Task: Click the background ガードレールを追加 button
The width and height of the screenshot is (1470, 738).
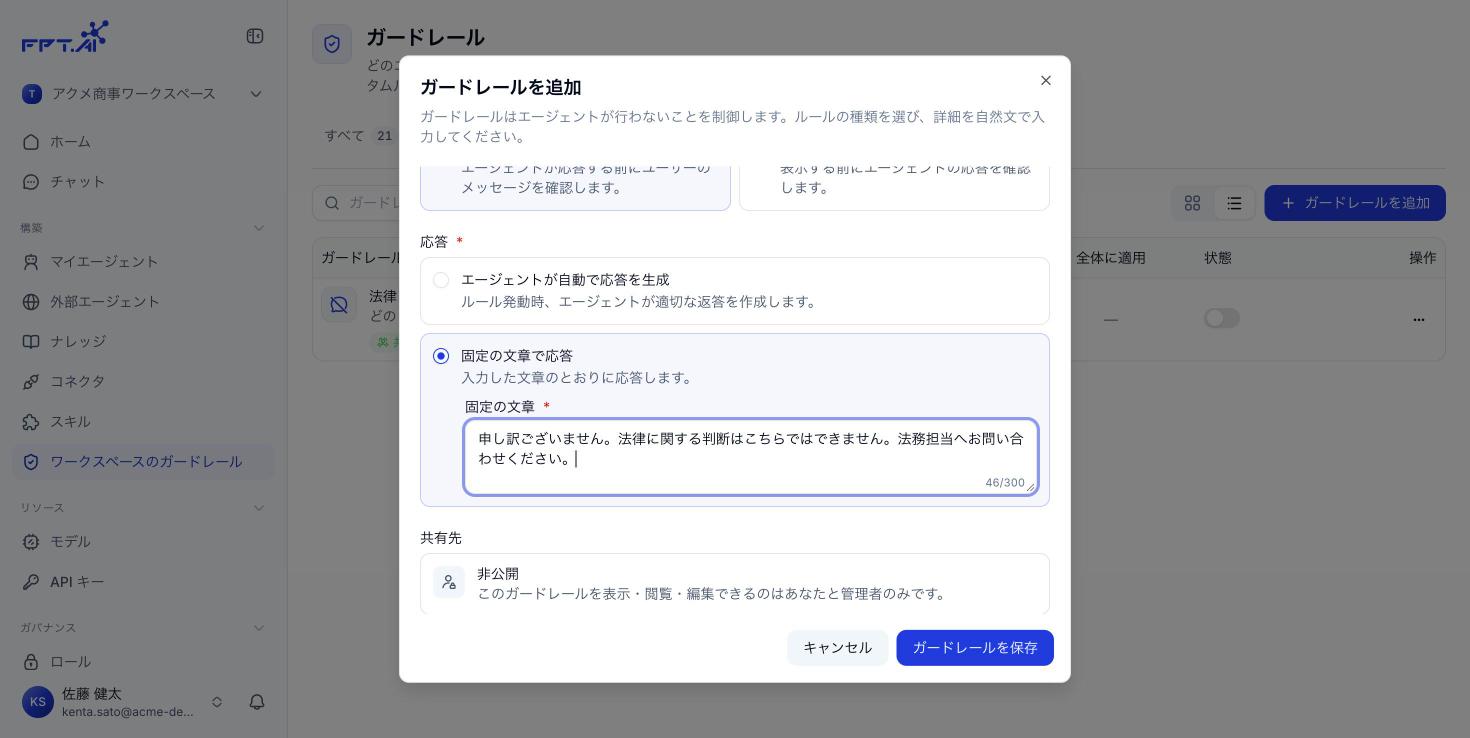Action: (x=1355, y=203)
